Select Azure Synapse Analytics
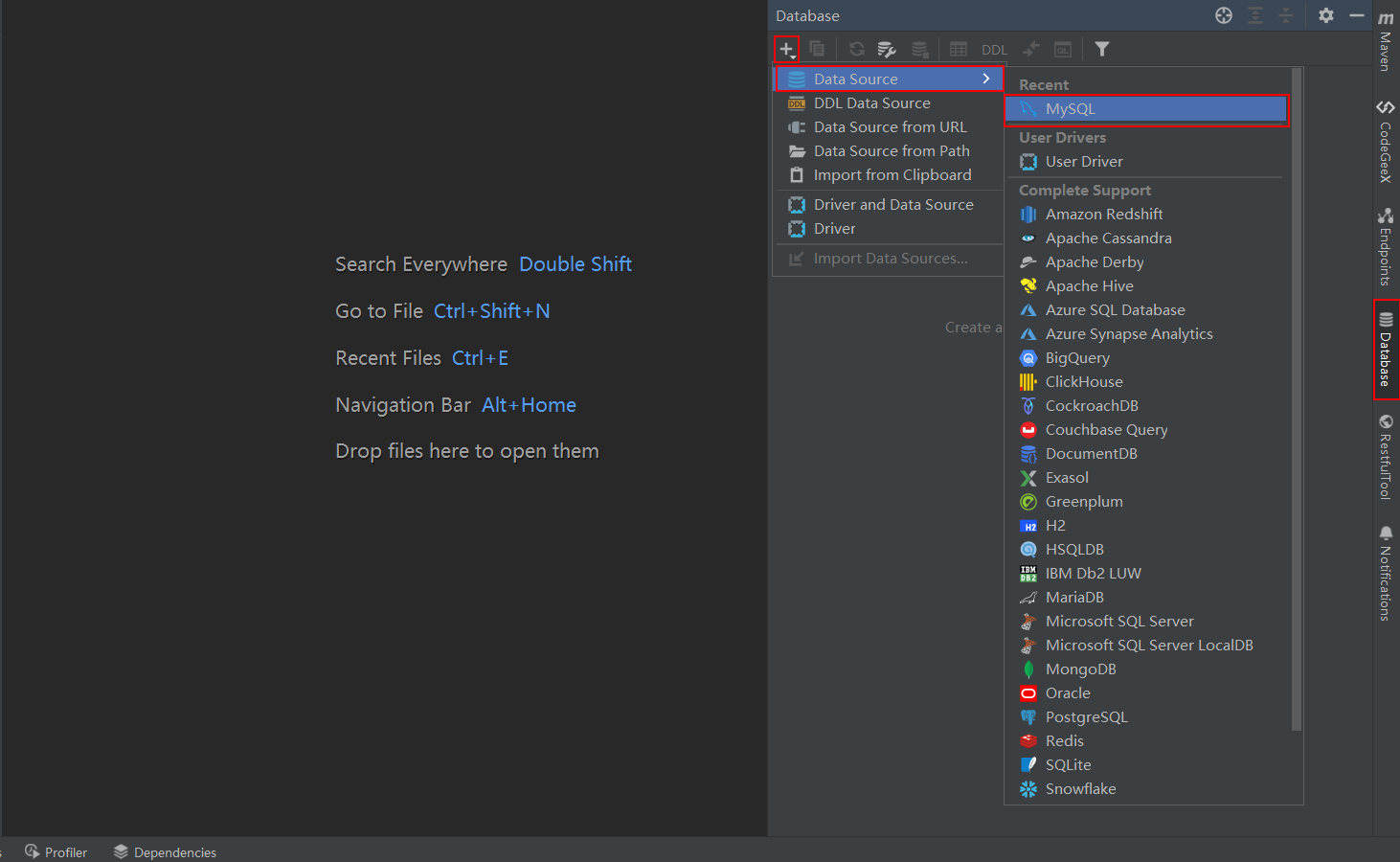The width and height of the screenshot is (1400, 862). [x=1146, y=334]
